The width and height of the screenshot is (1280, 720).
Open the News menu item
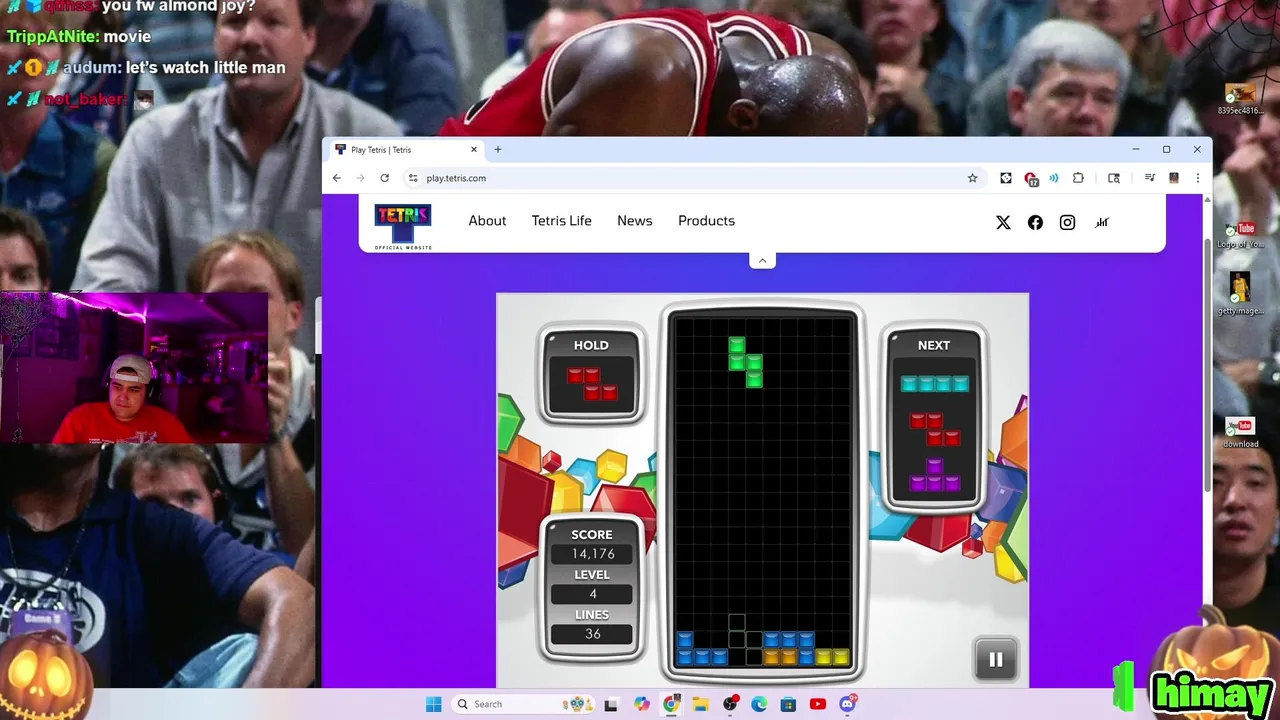634,221
